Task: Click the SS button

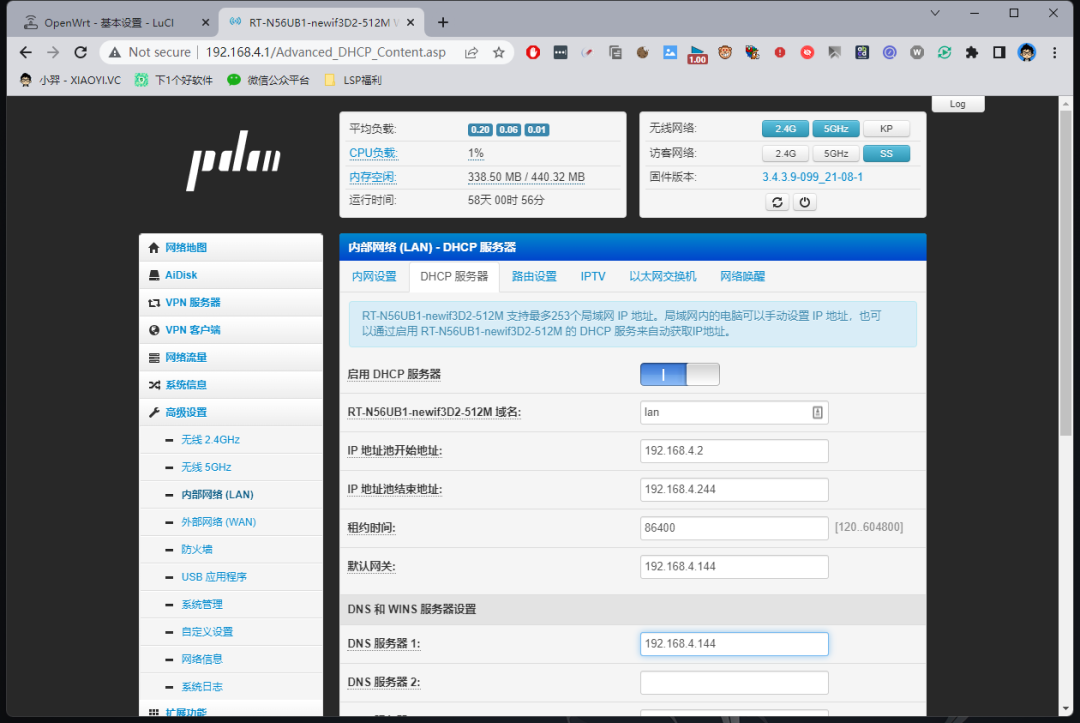Action: click(x=886, y=154)
